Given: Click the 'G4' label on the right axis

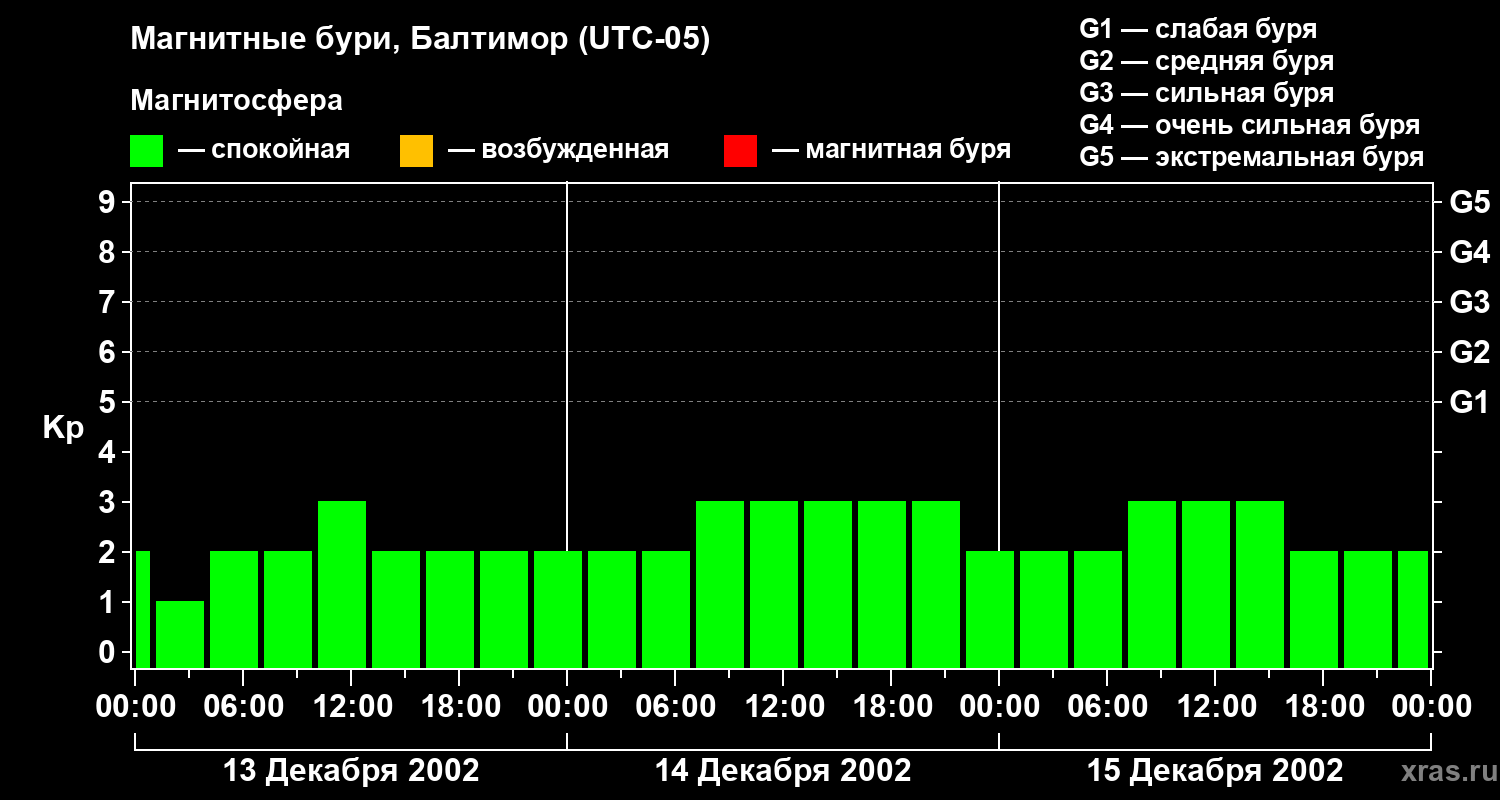Looking at the screenshot, I should [1469, 252].
